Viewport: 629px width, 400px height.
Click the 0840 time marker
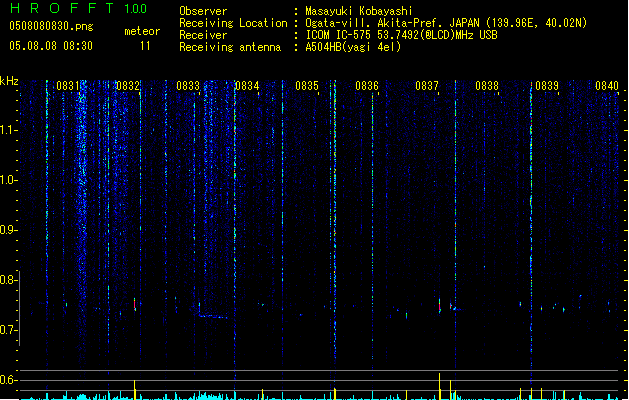pyautogui.click(x=607, y=86)
